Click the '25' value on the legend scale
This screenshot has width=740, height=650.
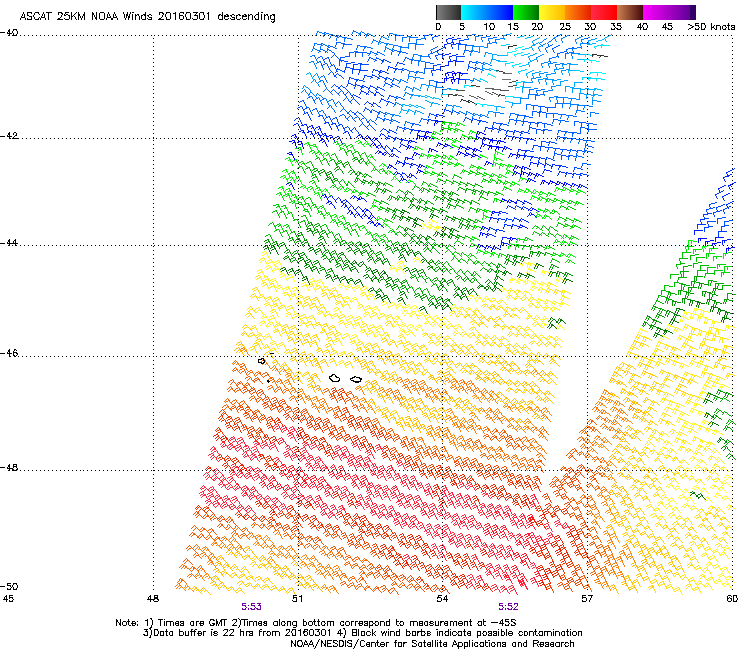[x=565, y=27]
